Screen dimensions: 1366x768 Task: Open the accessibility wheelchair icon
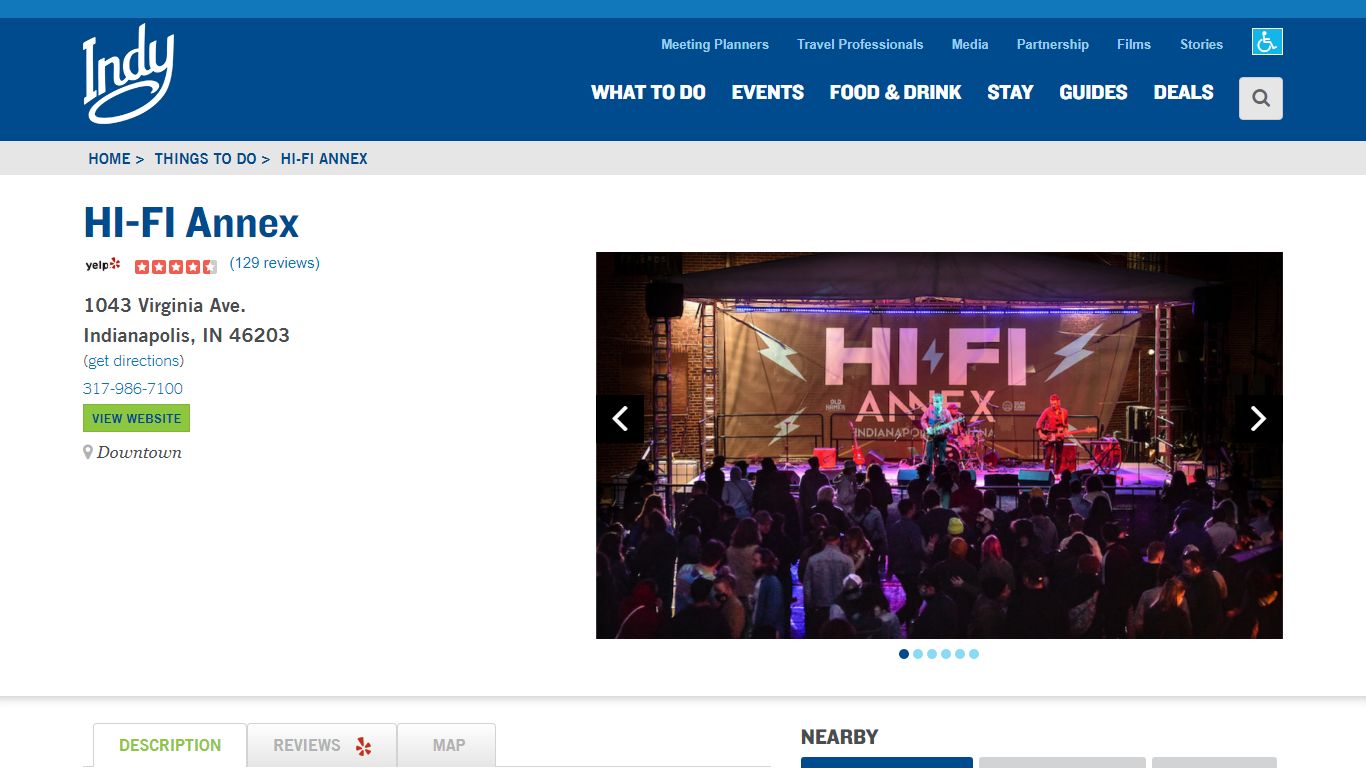[x=1267, y=42]
